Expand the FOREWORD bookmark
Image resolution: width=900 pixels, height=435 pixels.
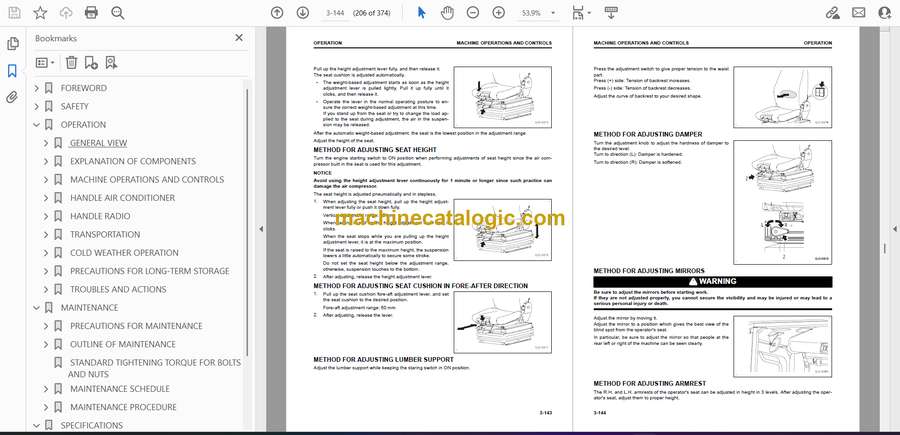pyautogui.click(x=37, y=88)
